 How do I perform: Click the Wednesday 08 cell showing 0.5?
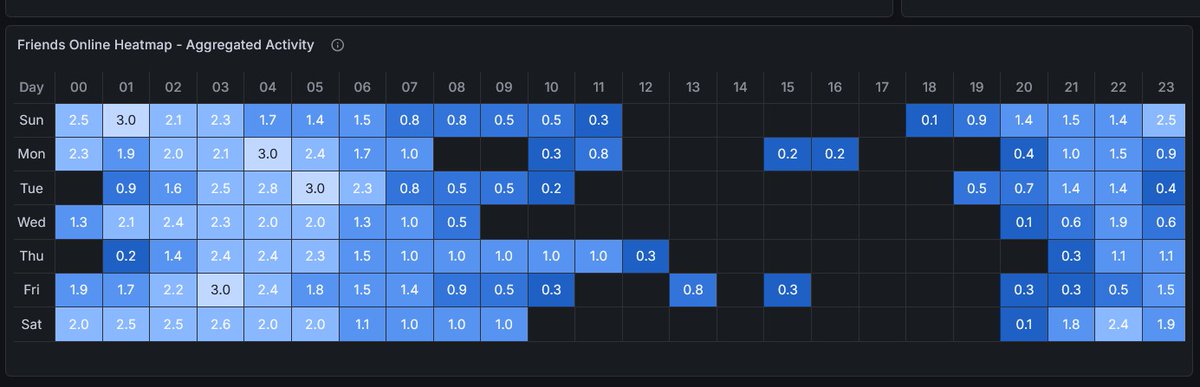(x=456, y=222)
